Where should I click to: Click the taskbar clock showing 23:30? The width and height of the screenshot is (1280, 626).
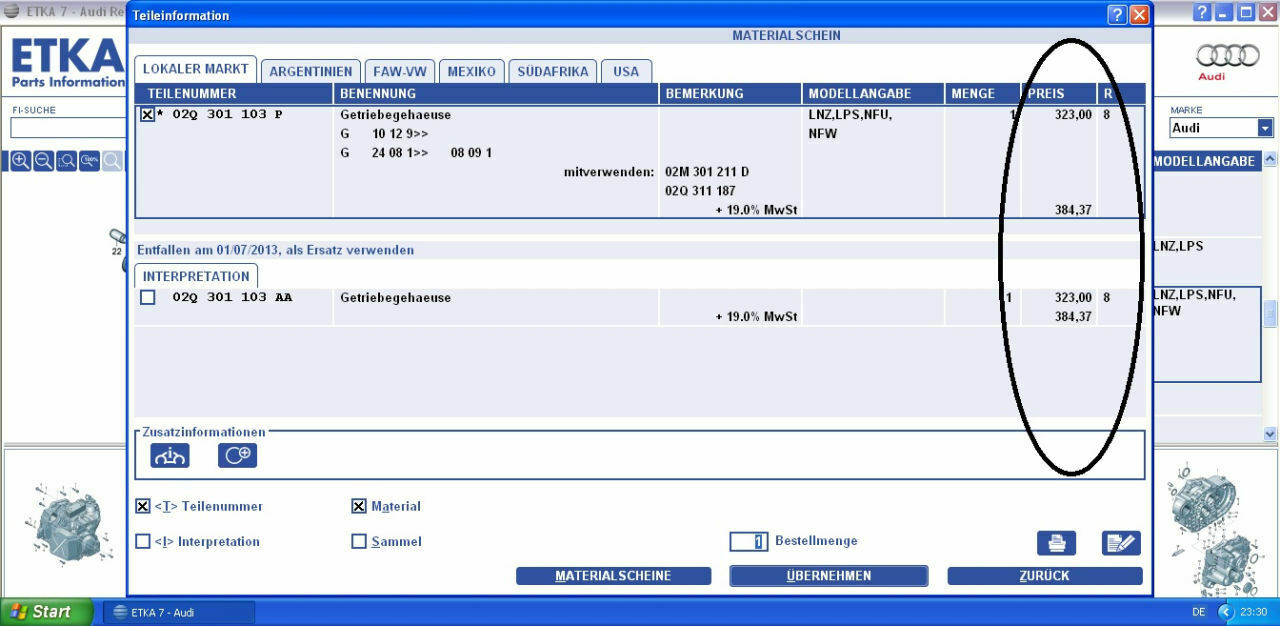[1254, 612]
